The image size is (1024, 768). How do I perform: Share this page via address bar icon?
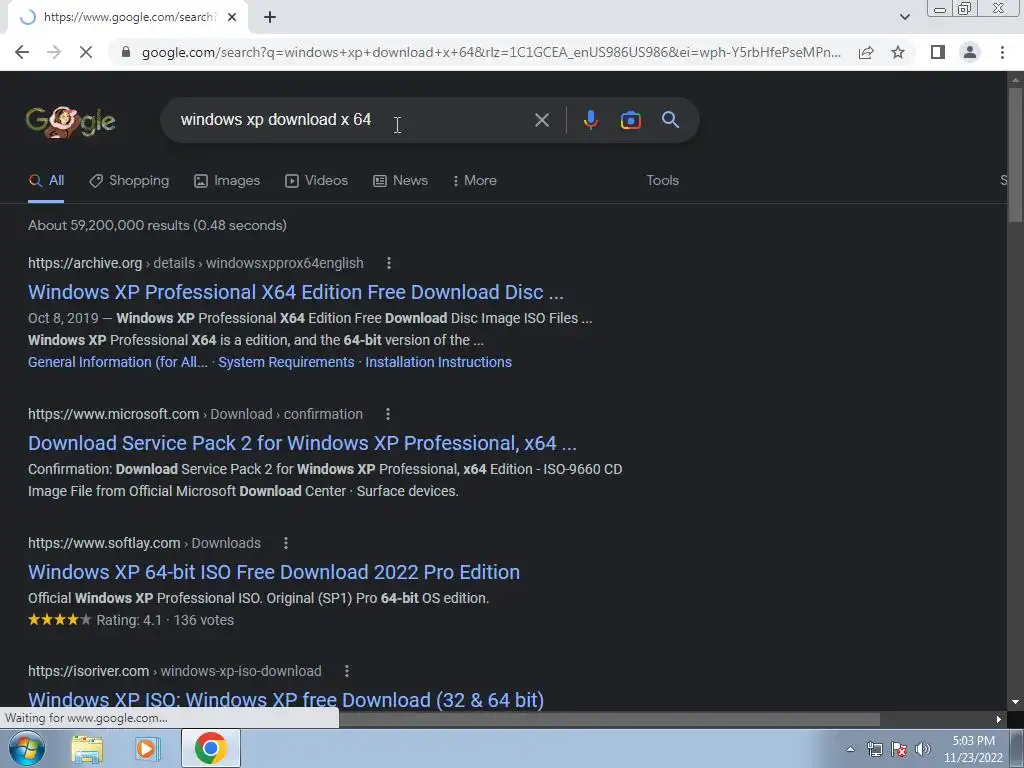point(866,52)
